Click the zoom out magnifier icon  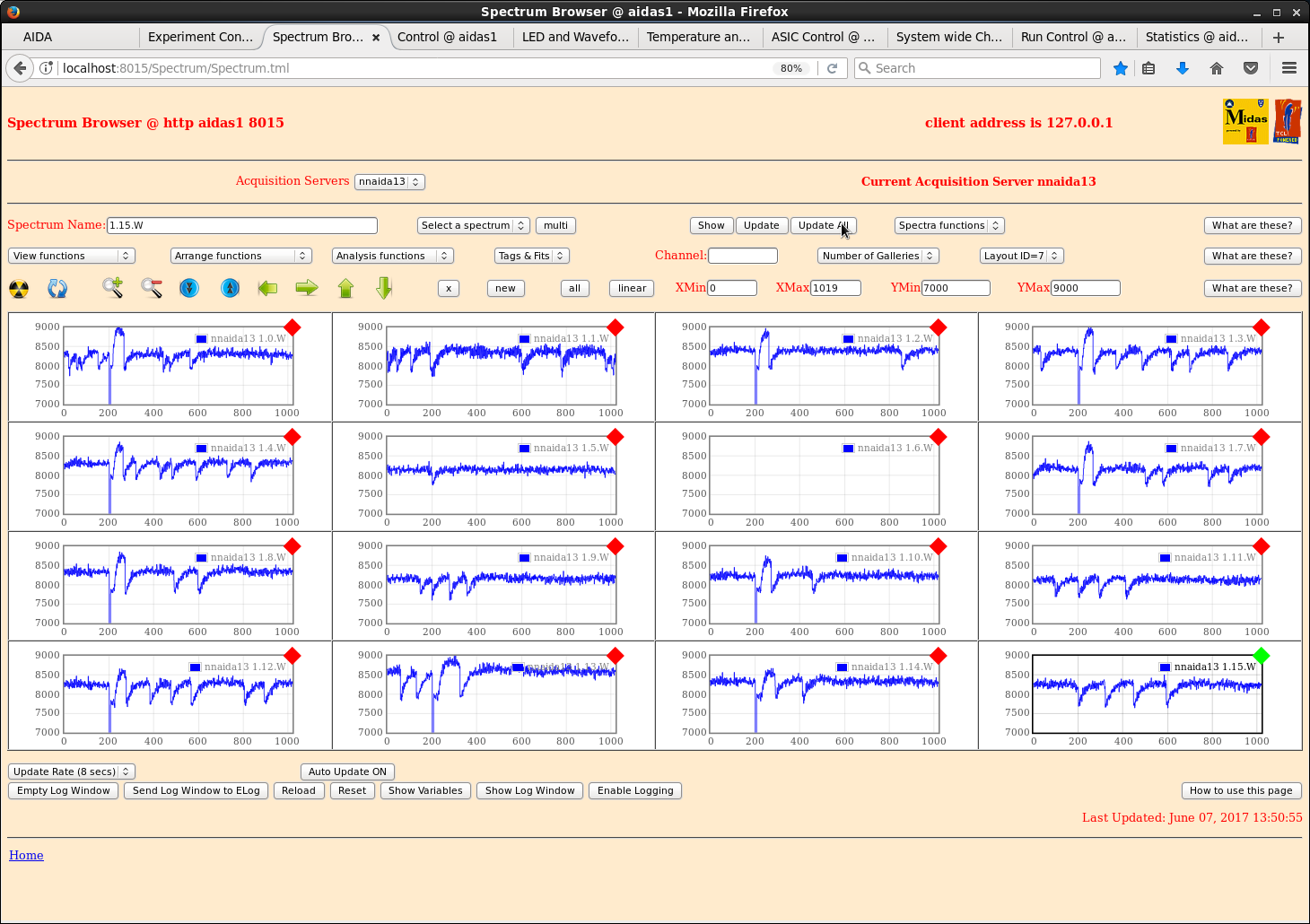[x=152, y=288]
